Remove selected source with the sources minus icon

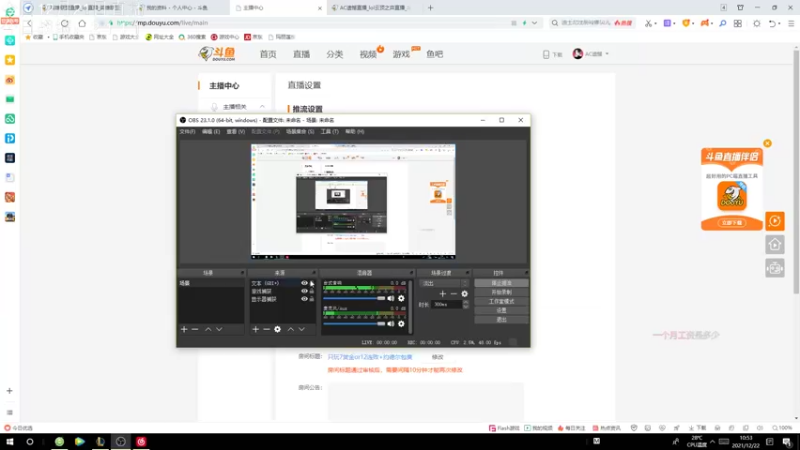[x=266, y=329]
